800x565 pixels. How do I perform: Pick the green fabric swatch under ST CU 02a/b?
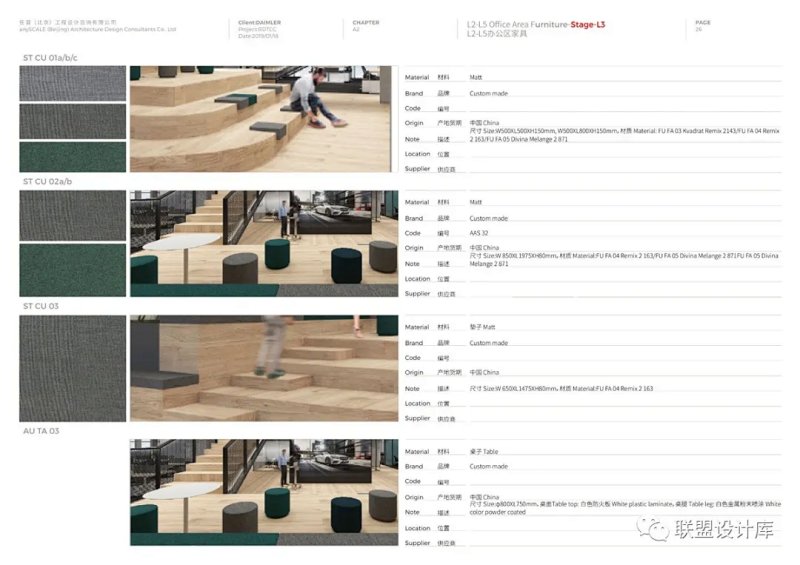(72, 270)
